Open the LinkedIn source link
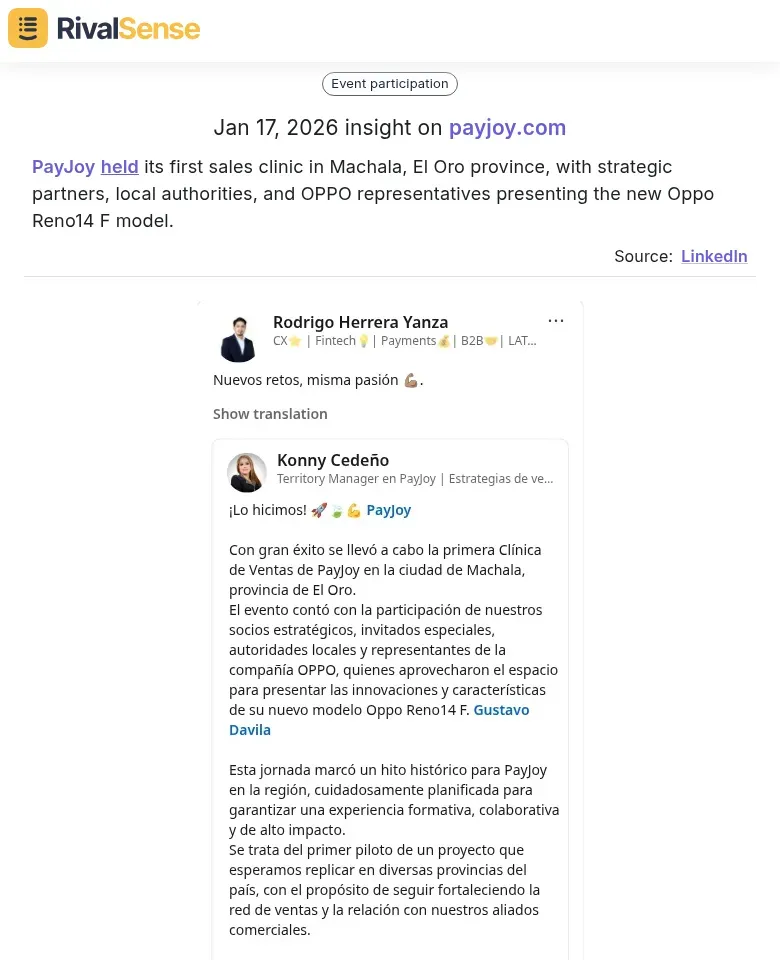780x960 pixels. (714, 256)
